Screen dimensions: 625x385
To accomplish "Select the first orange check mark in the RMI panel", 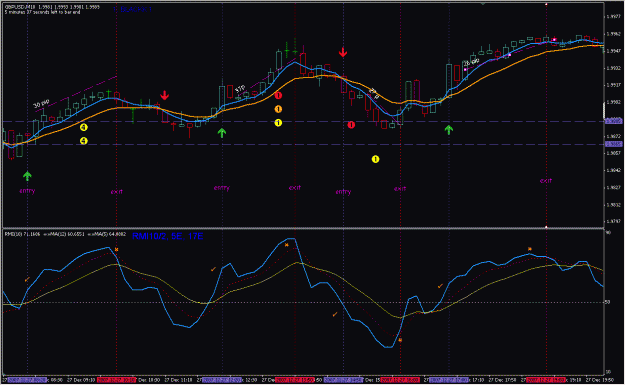I will 27,279.
